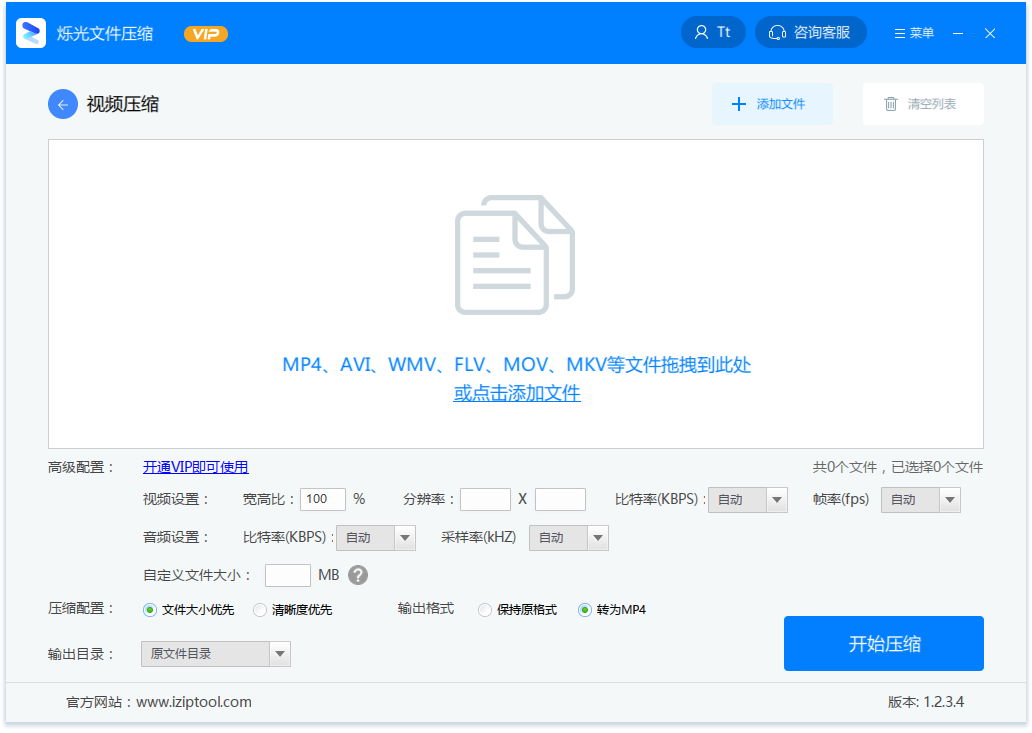This screenshot has width=1032, height=733.
Task: Click the 开始压缩 button
Action: [883, 643]
